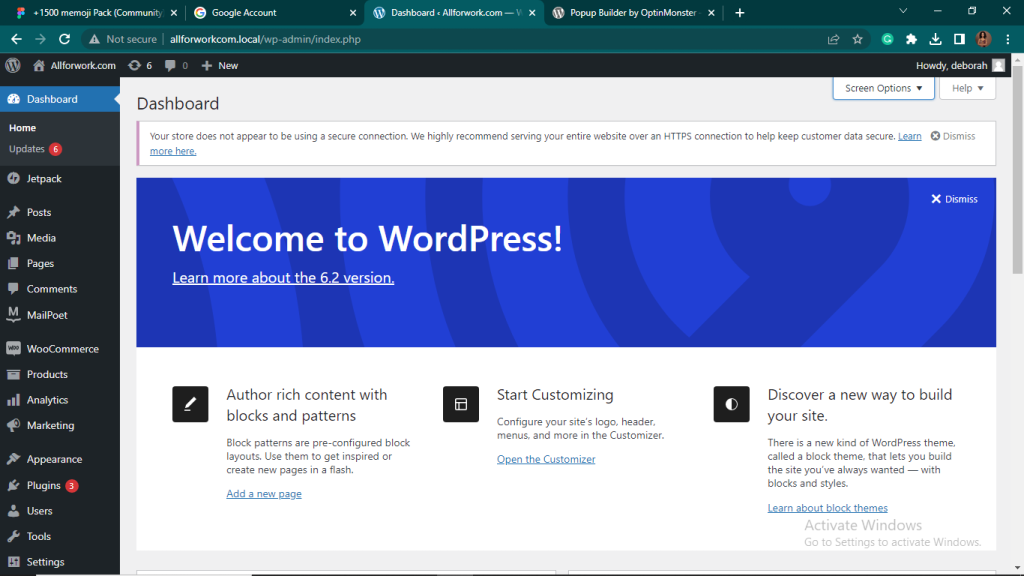The width and height of the screenshot is (1024, 576).
Task: Open the Chrome downloads icon
Action: [x=935, y=39]
